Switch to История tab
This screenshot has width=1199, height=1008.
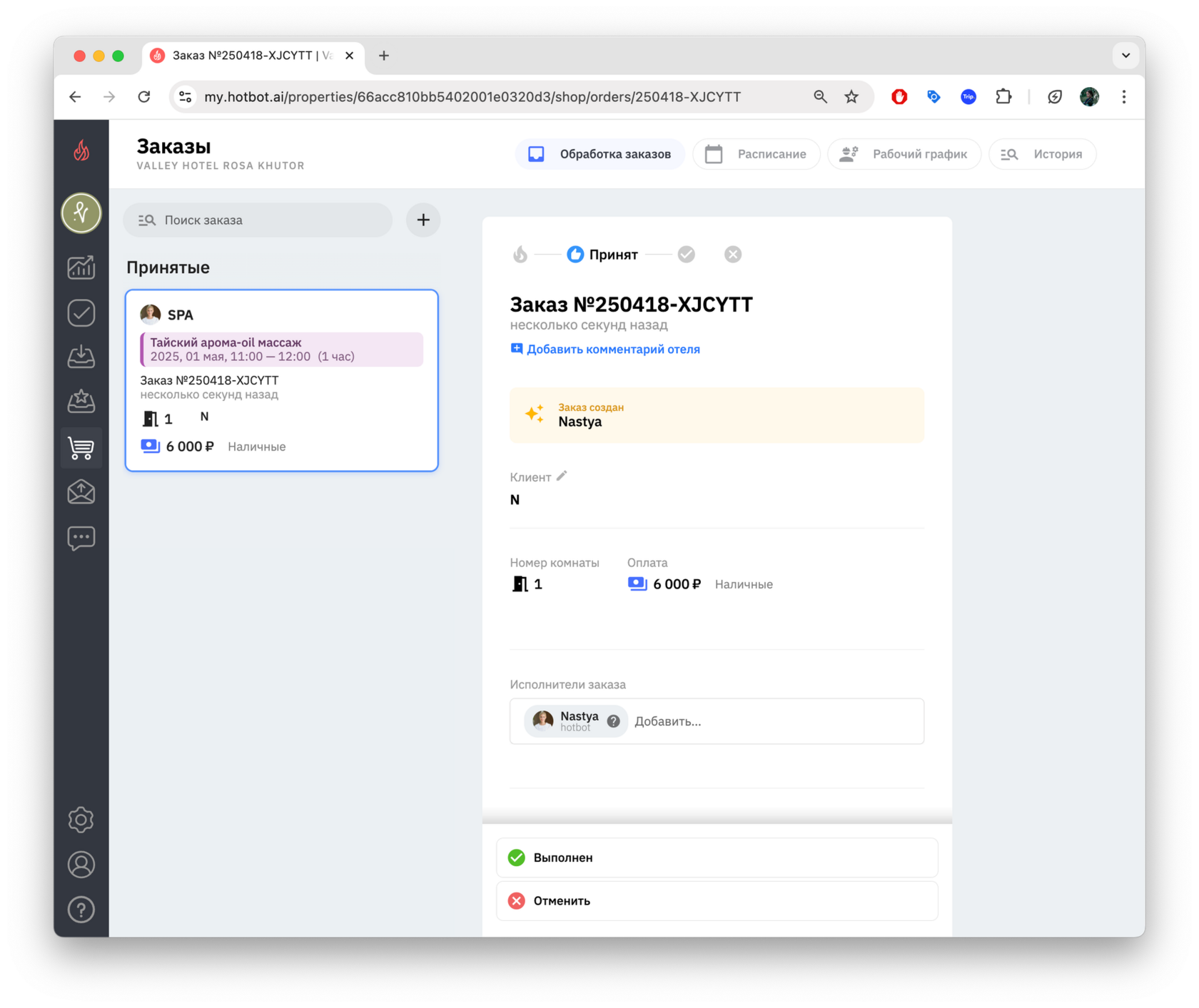pyautogui.click(x=1042, y=154)
